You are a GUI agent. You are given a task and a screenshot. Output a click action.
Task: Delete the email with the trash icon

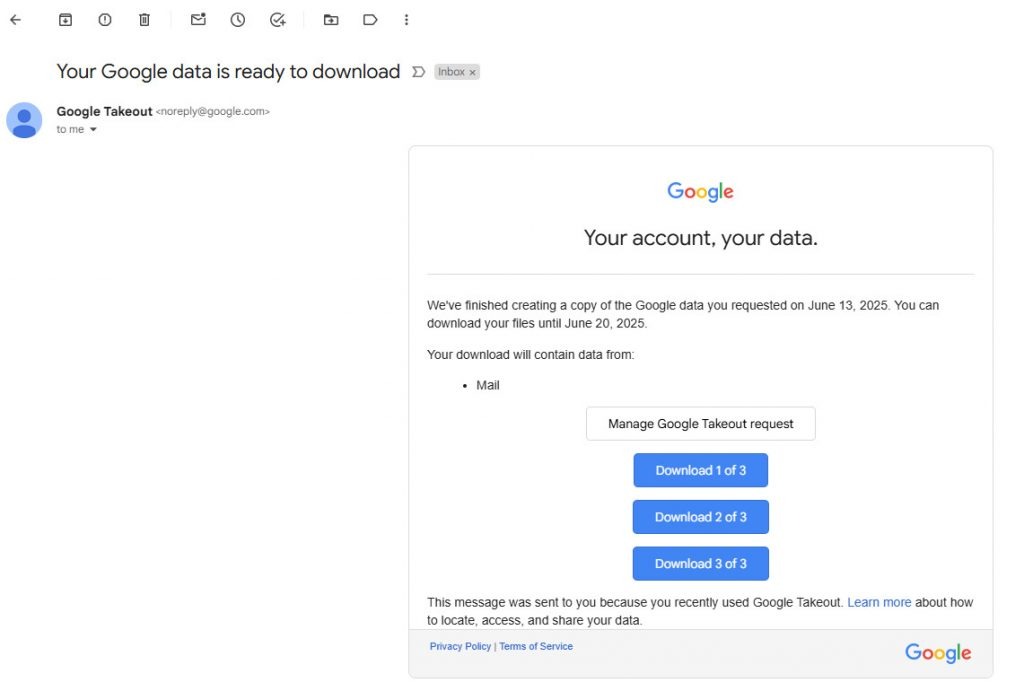coord(144,20)
